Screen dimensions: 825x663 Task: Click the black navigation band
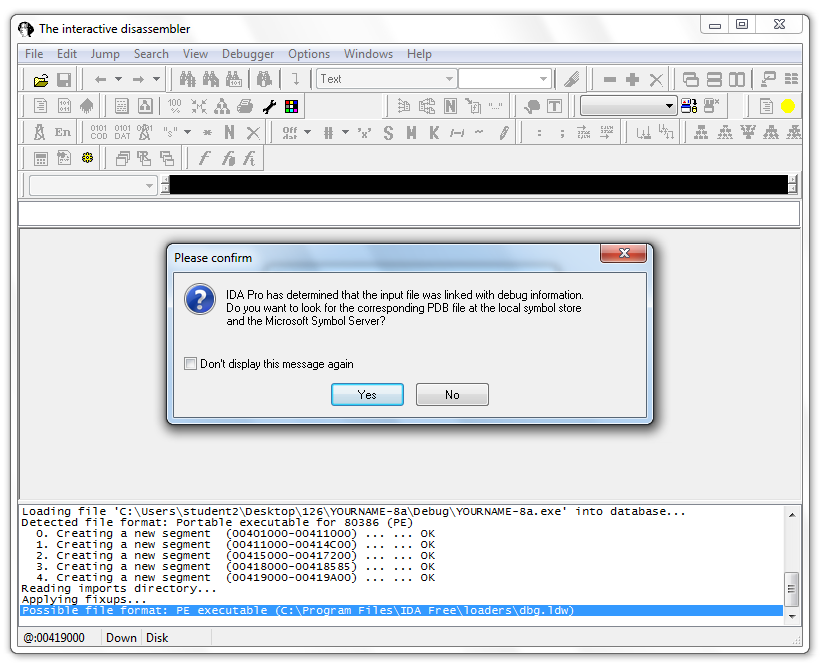[x=478, y=185]
